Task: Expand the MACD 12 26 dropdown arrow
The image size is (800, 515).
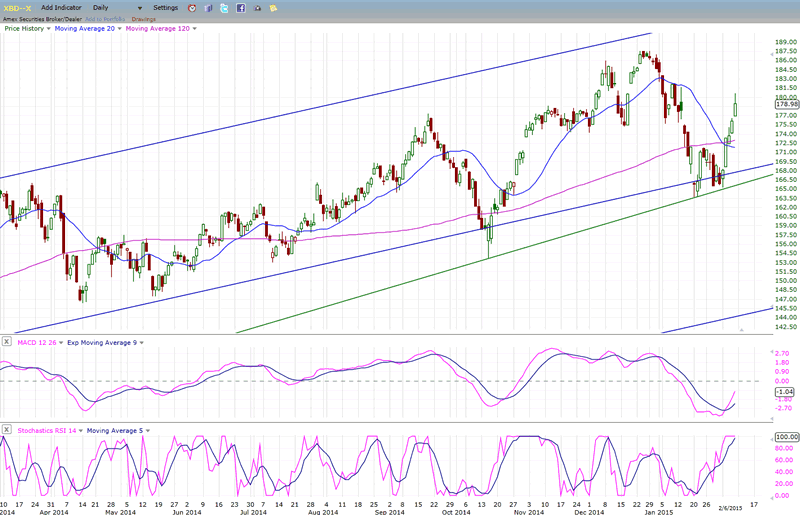Action: point(61,343)
